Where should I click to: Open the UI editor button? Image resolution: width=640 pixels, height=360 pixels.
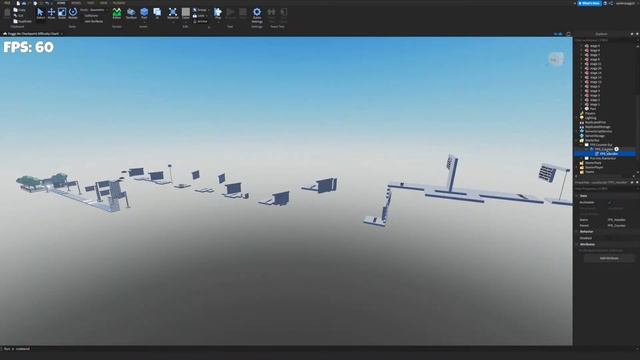pyautogui.click(x=157, y=13)
